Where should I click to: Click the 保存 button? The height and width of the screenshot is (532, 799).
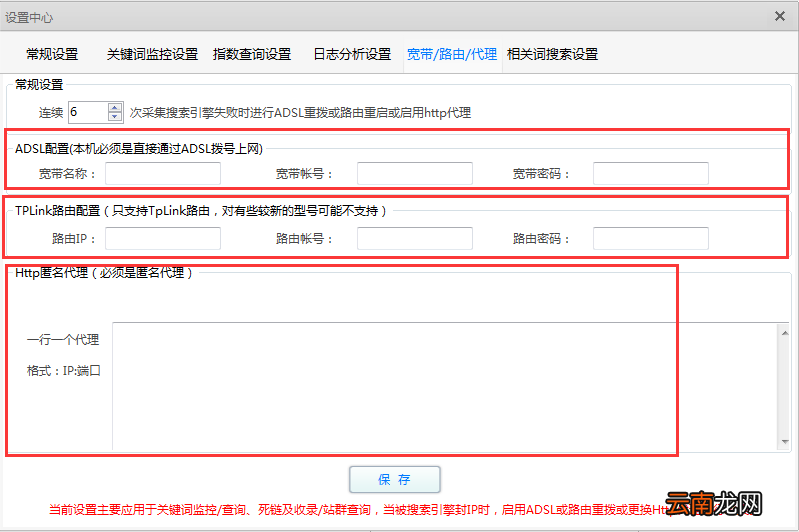pyautogui.click(x=395, y=480)
